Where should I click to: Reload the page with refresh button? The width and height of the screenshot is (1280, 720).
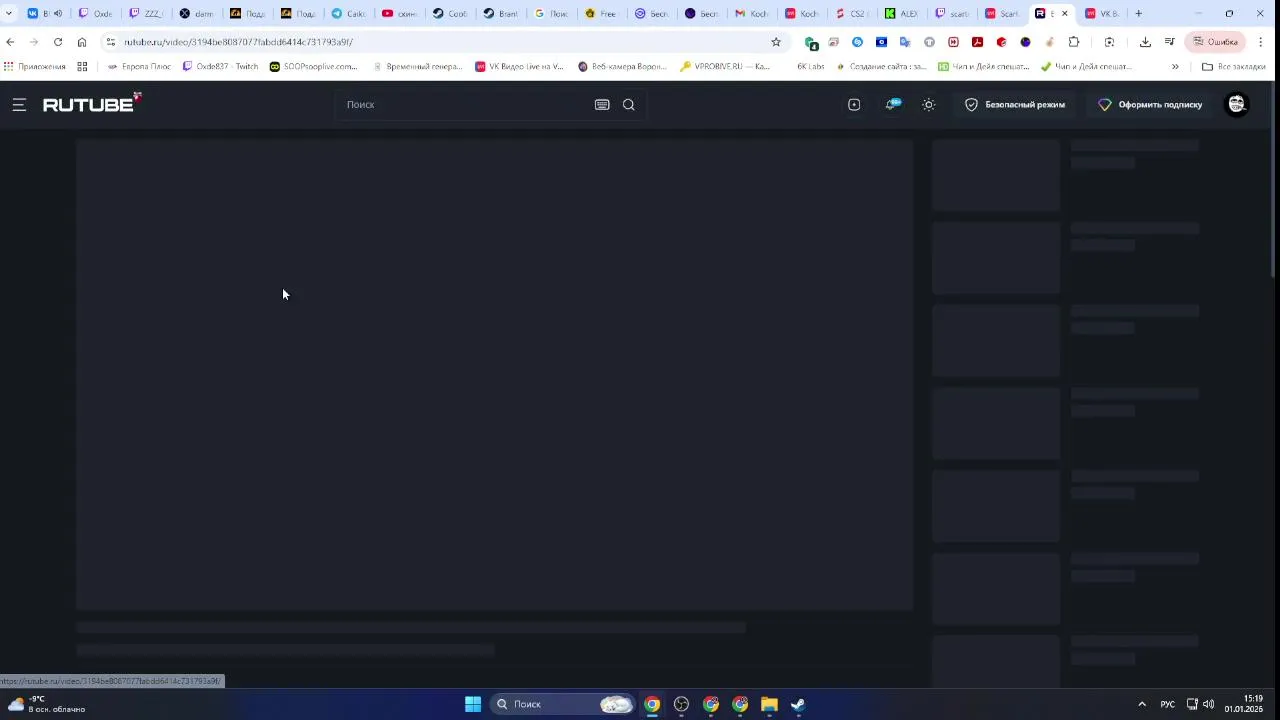(58, 42)
